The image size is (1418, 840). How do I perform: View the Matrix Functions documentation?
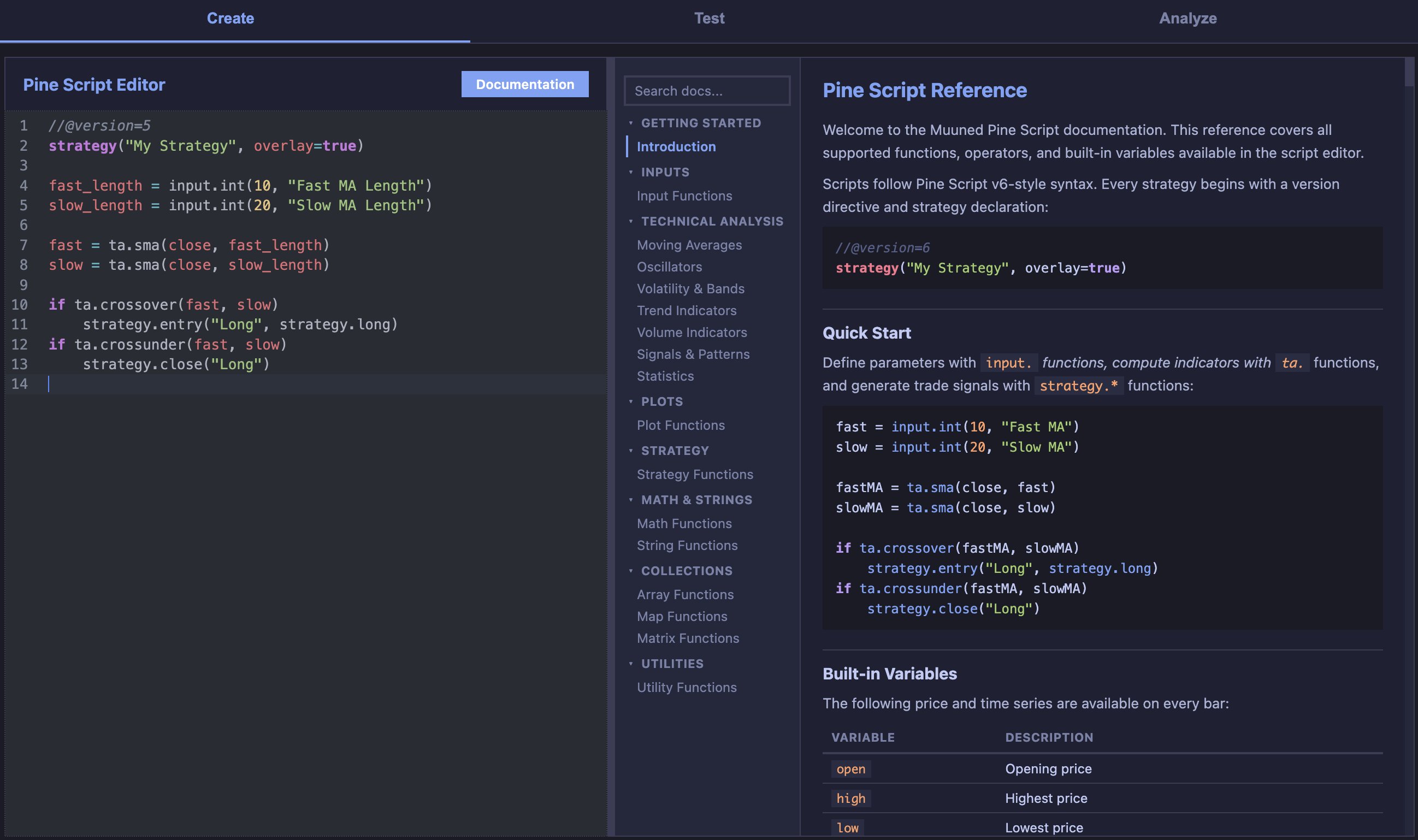688,638
